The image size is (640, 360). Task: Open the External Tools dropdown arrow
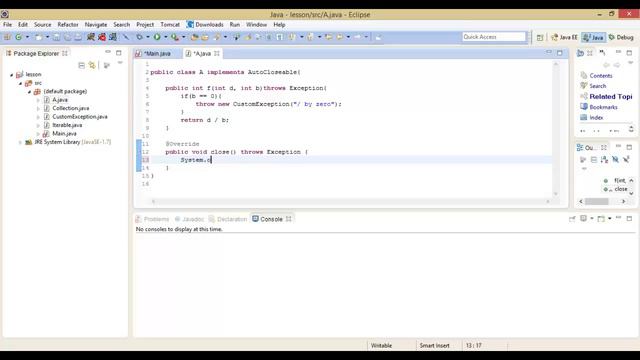[x=183, y=37]
